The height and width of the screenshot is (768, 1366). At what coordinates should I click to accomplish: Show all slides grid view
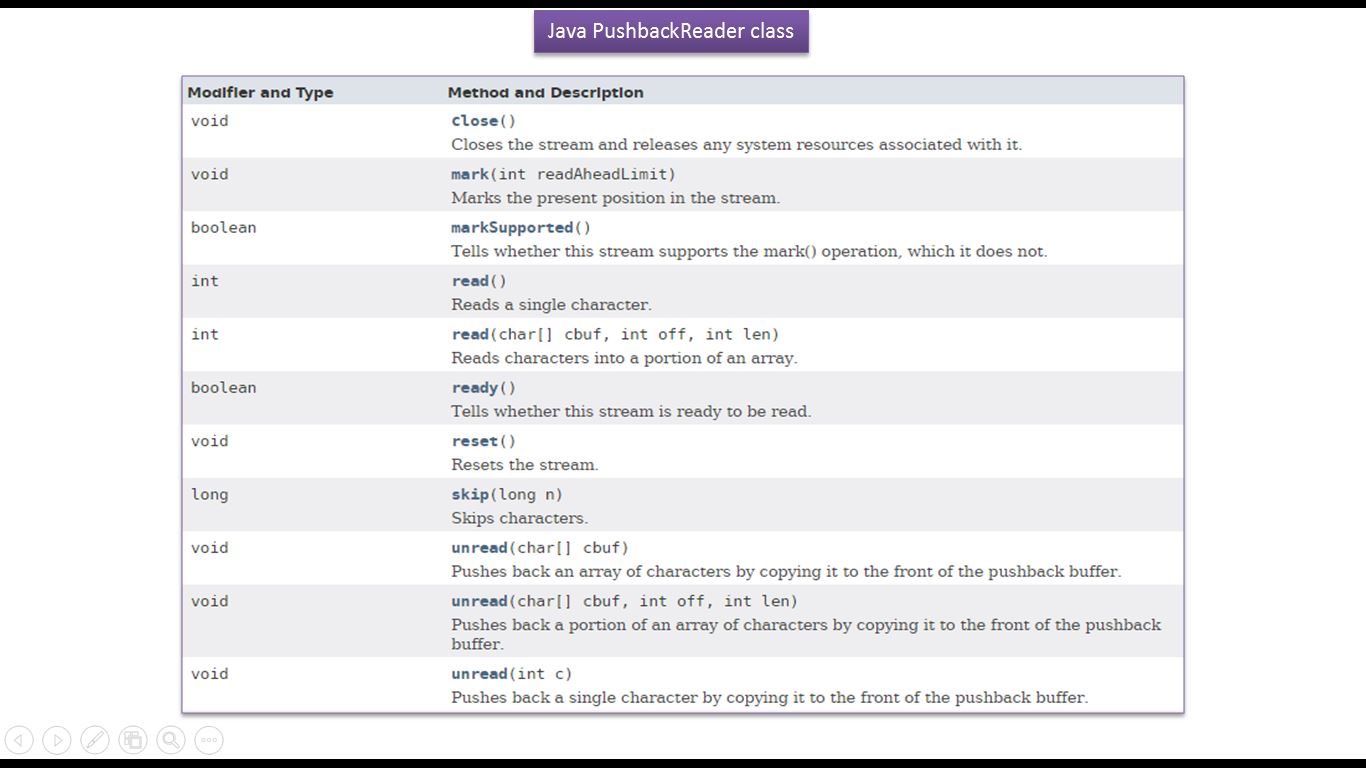(133, 740)
